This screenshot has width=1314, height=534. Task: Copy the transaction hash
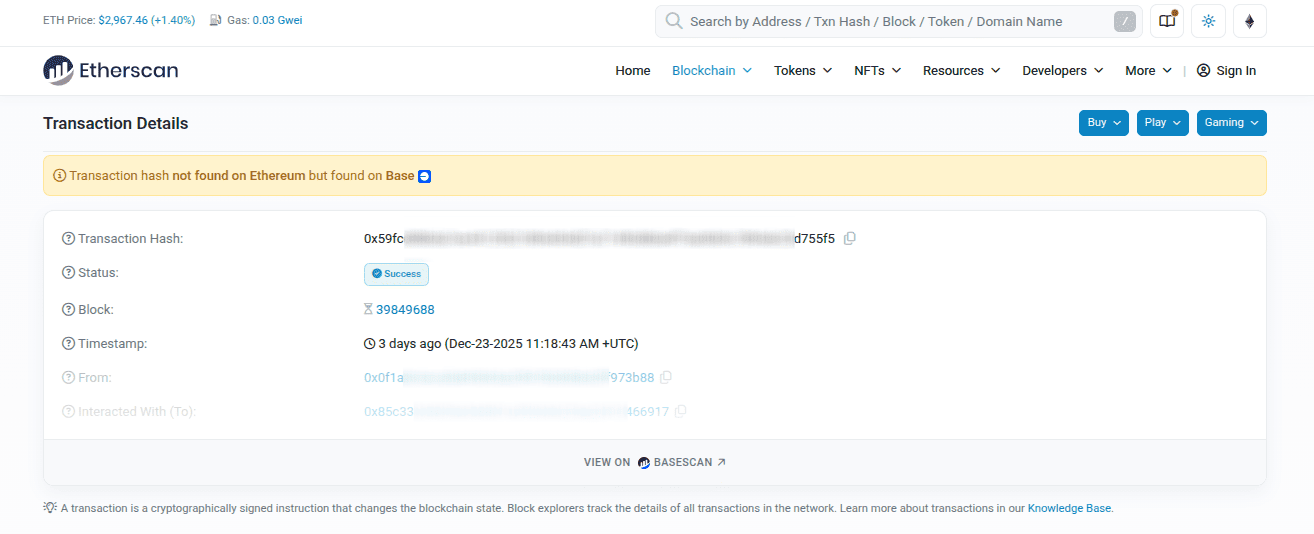850,238
